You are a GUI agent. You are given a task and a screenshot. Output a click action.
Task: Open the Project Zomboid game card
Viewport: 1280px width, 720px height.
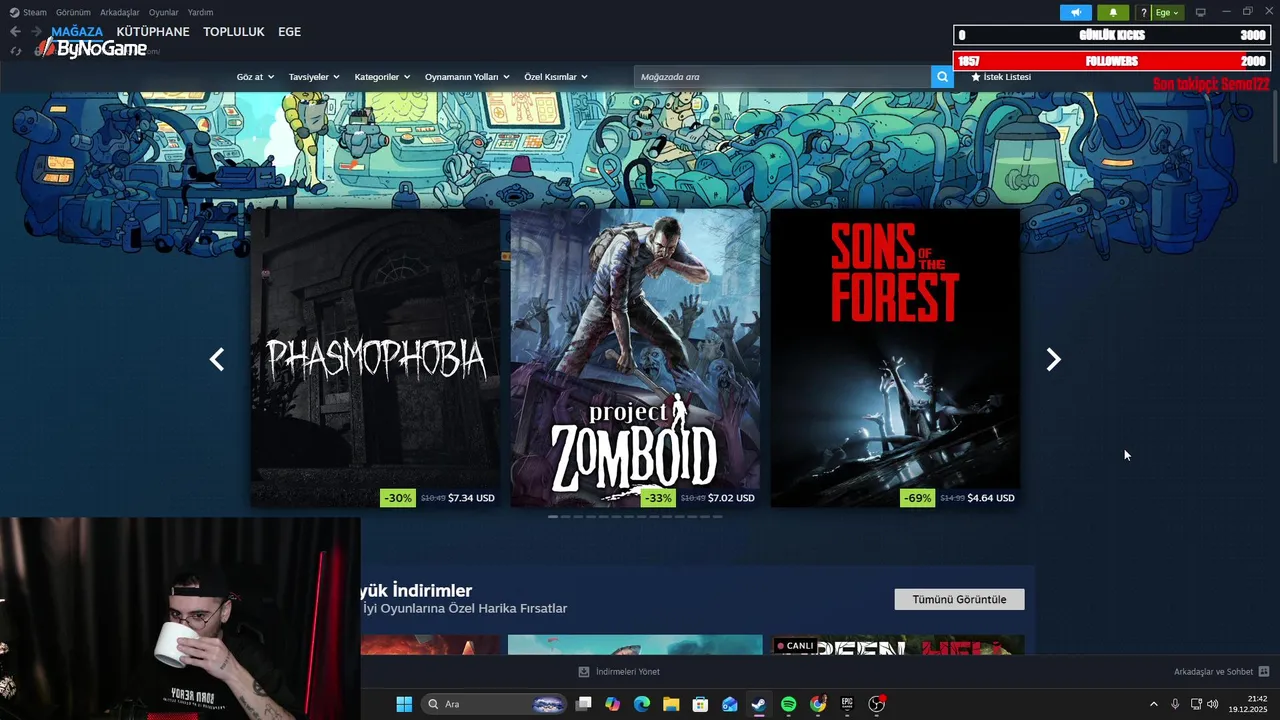tap(635, 358)
